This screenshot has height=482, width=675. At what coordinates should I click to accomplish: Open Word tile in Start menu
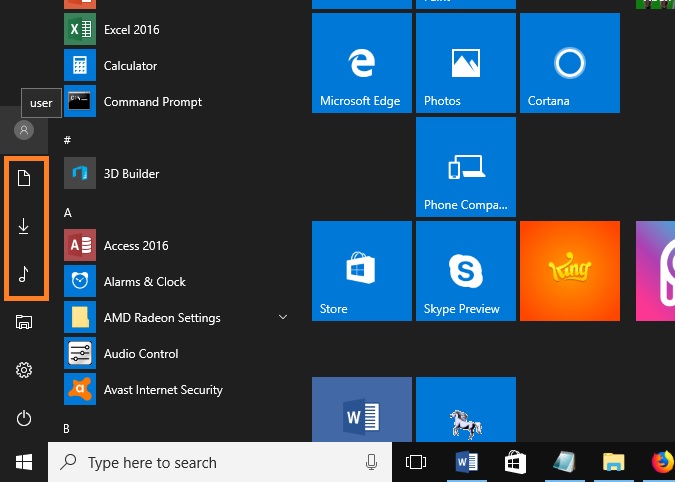pos(362,409)
